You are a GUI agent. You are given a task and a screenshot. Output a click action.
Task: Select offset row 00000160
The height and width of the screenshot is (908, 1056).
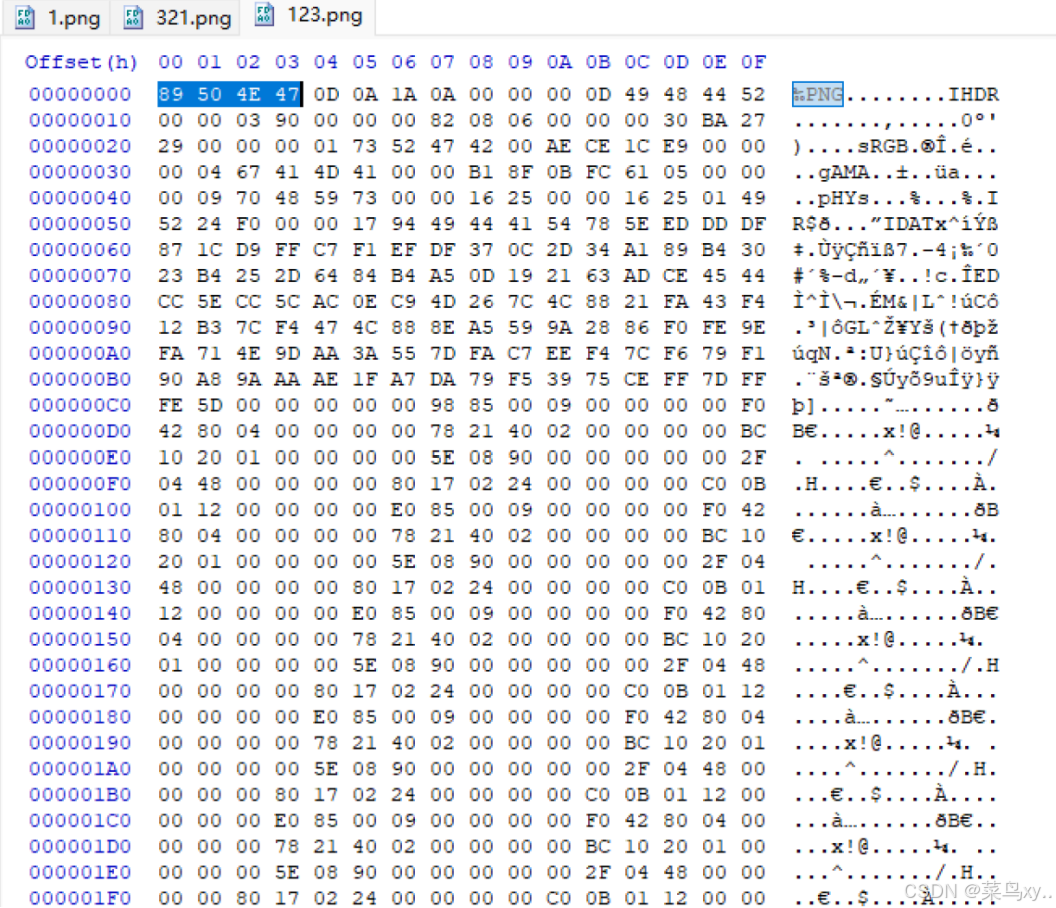point(80,665)
